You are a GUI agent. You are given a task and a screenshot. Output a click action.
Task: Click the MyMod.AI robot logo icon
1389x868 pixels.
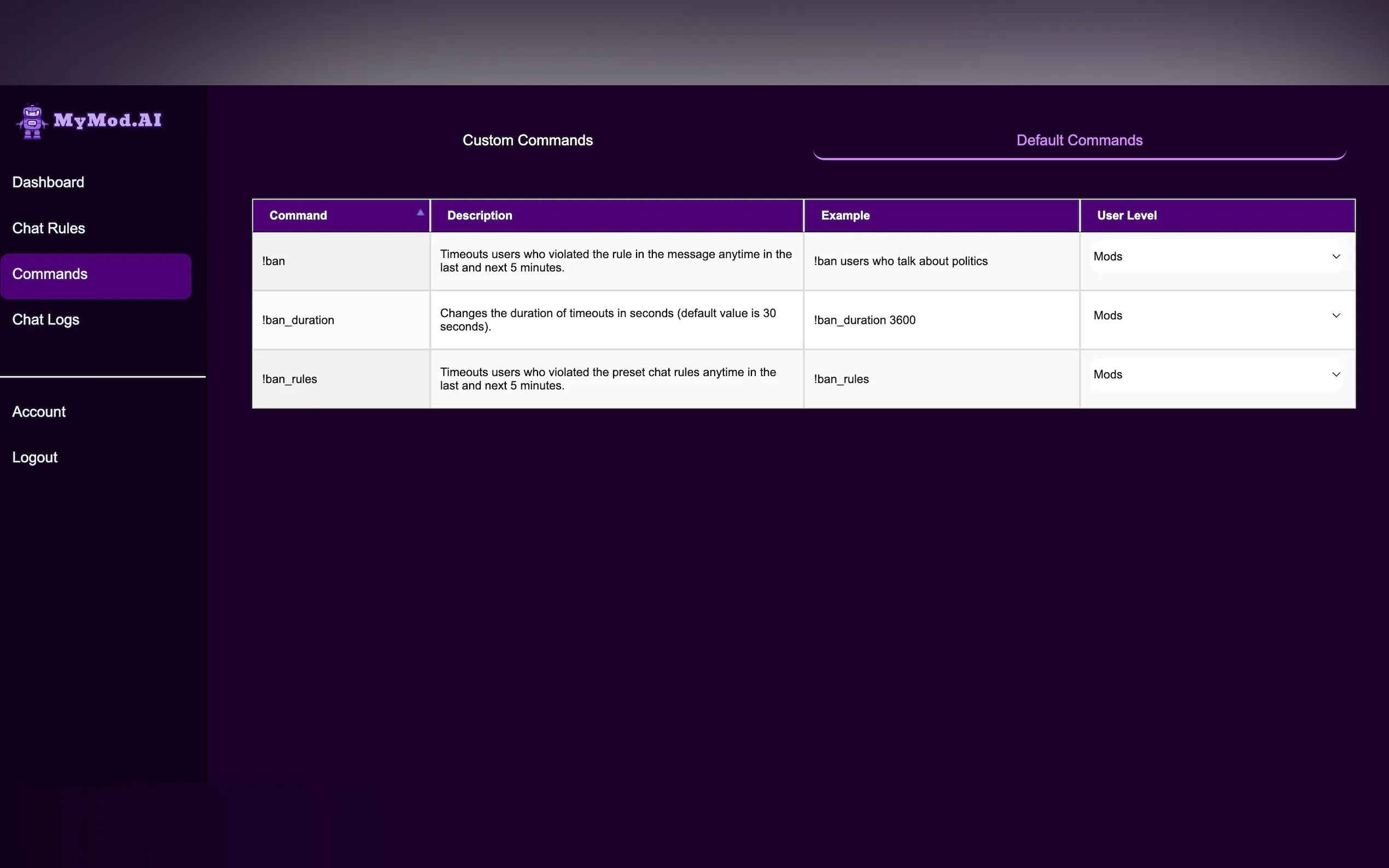pos(32,121)
